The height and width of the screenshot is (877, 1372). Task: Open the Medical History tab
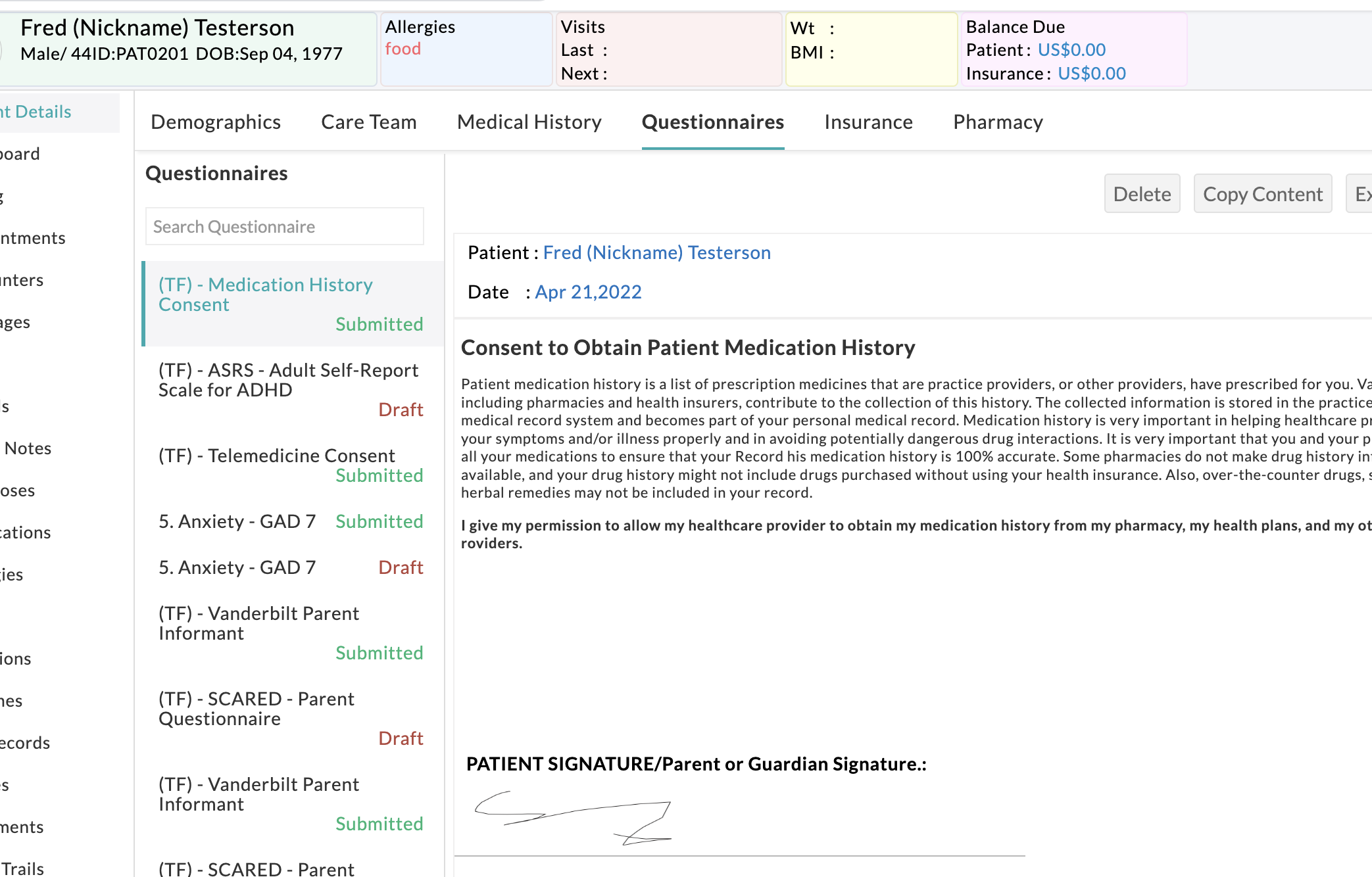pos(529,122)
